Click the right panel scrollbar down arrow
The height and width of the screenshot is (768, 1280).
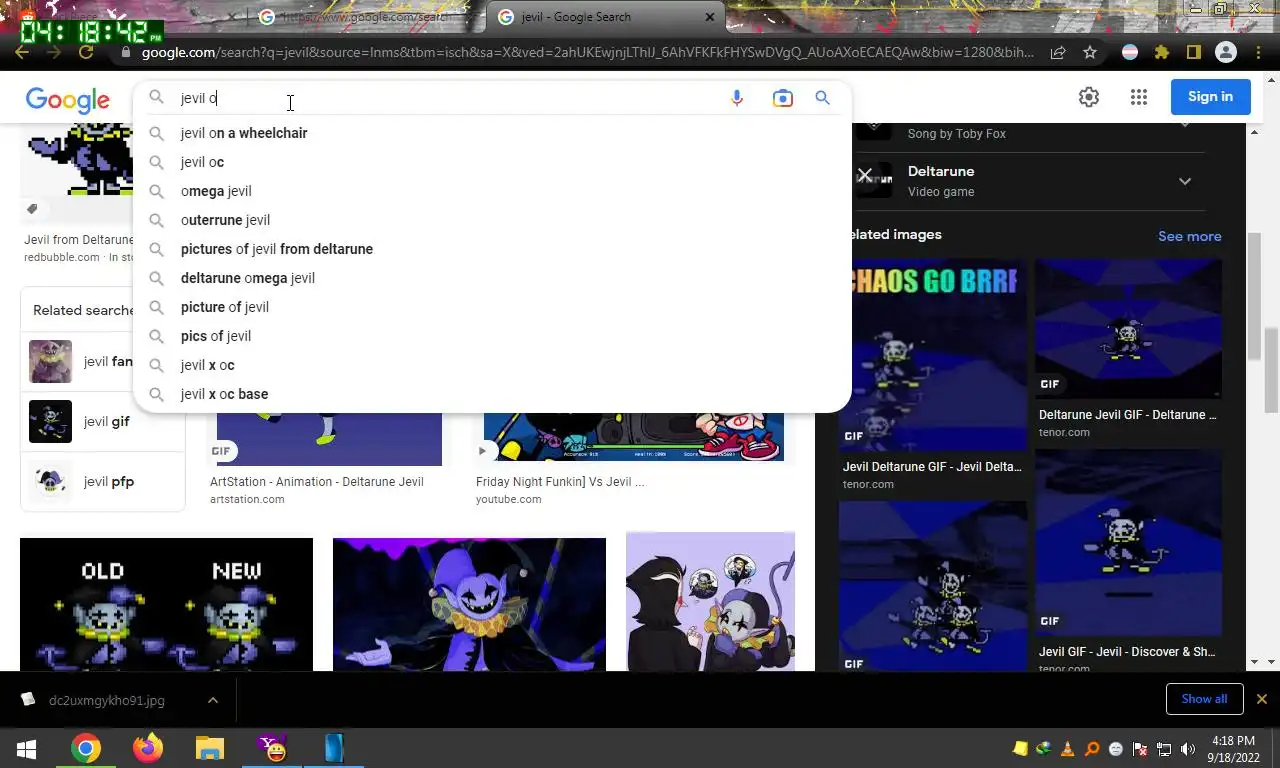click(1255, 662)
